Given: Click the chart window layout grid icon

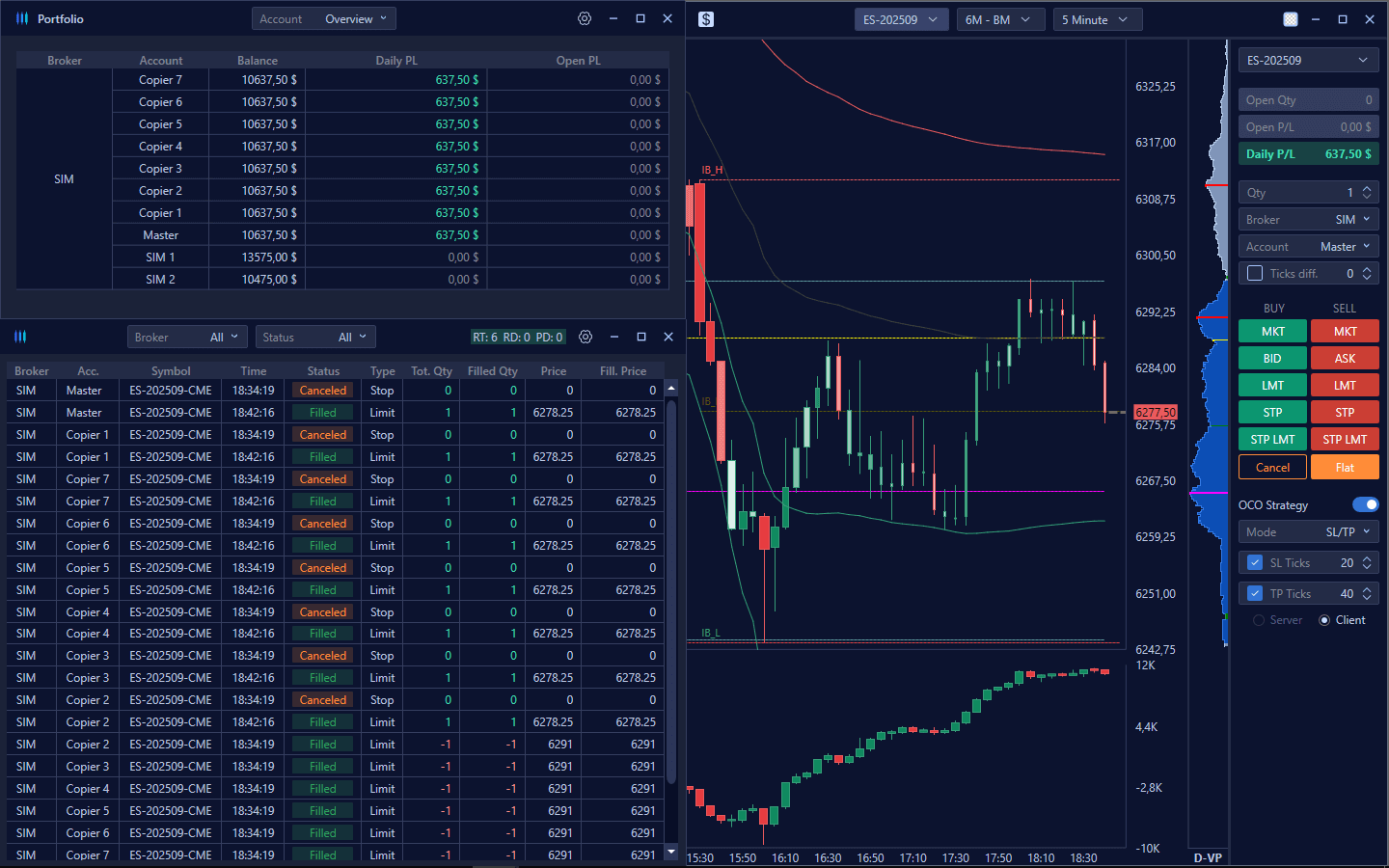Looking at the screenshot, I should click(x=1291, y=19).
